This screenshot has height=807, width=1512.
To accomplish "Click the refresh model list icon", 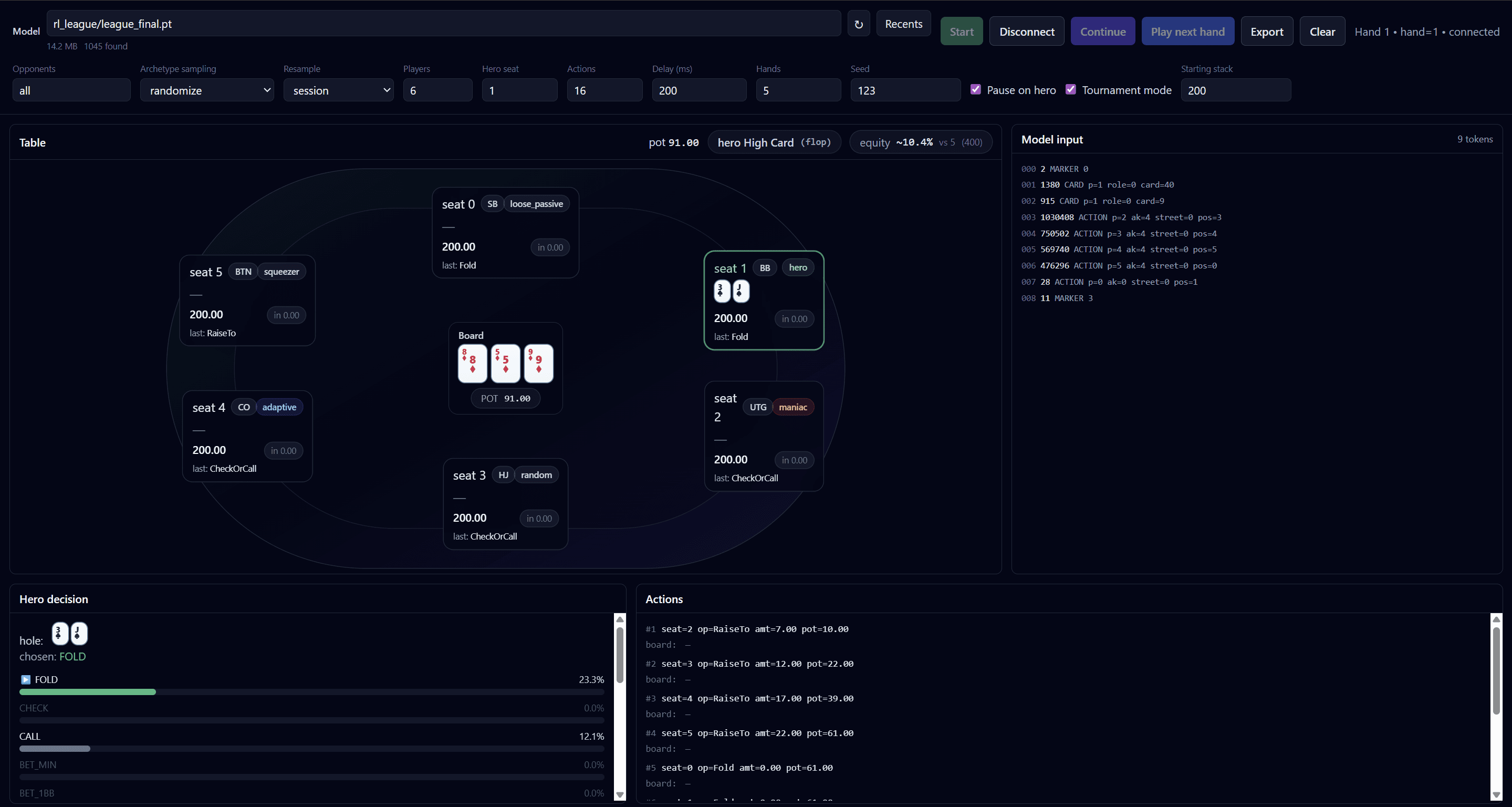I will 858,24.
